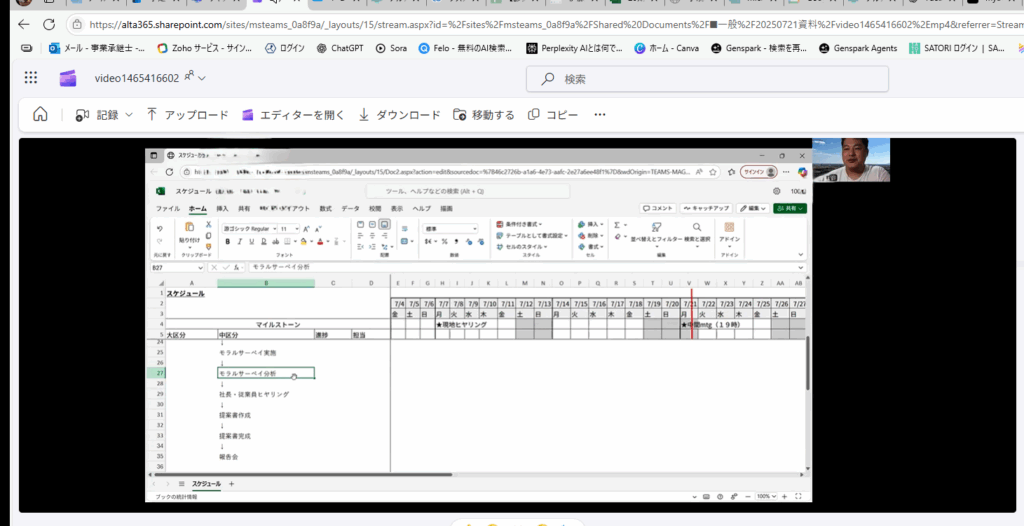Open the Microsoft 365 app launcher grid
Image resolution: width=1024 pixels, height=526 pixels.
(x=31, y=78)
